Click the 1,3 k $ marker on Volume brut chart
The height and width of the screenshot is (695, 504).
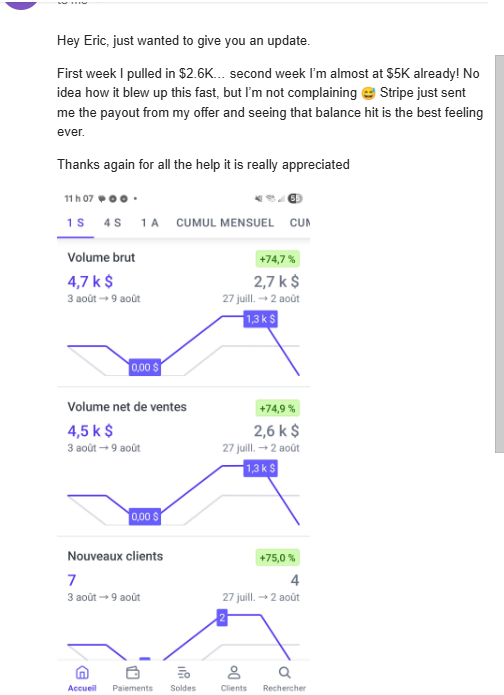[x=261, y=319]
